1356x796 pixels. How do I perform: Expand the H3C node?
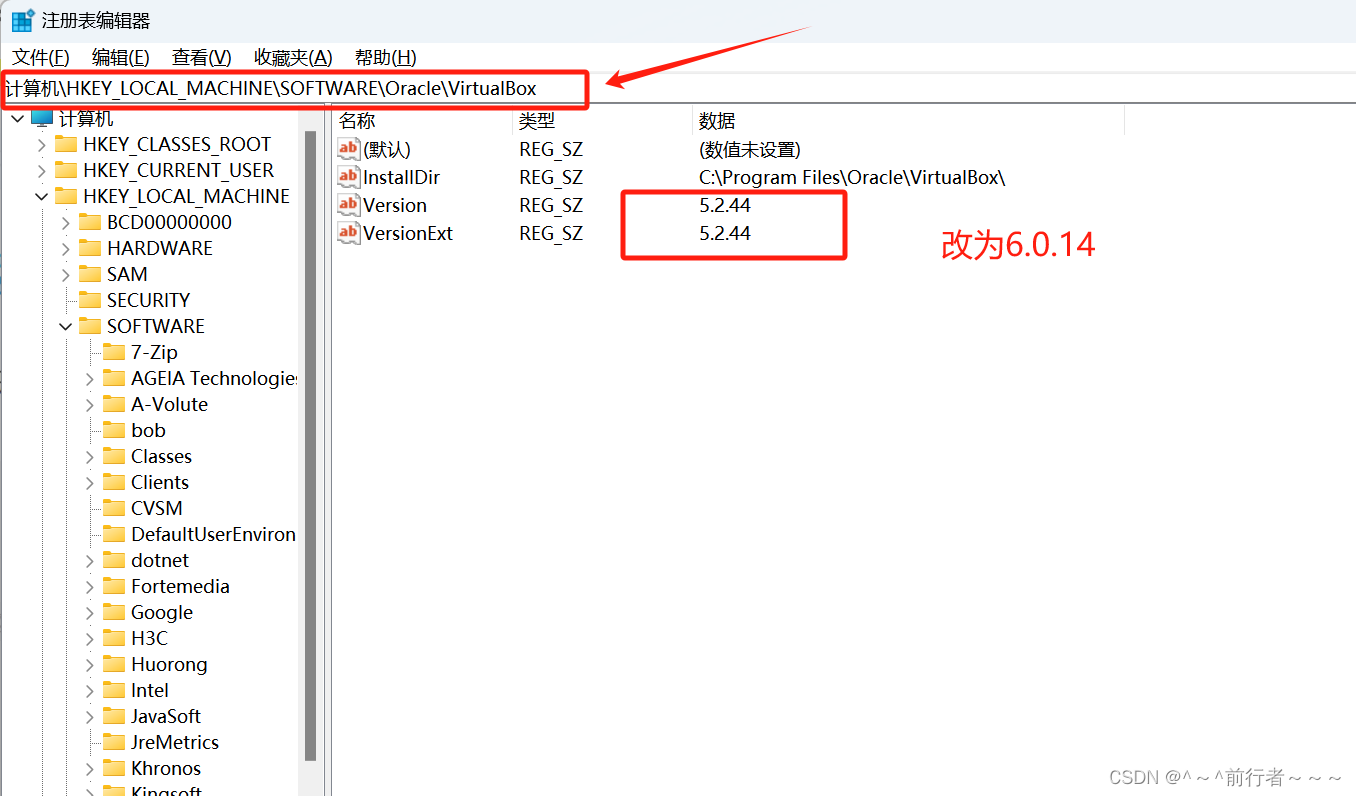(89, 638)
